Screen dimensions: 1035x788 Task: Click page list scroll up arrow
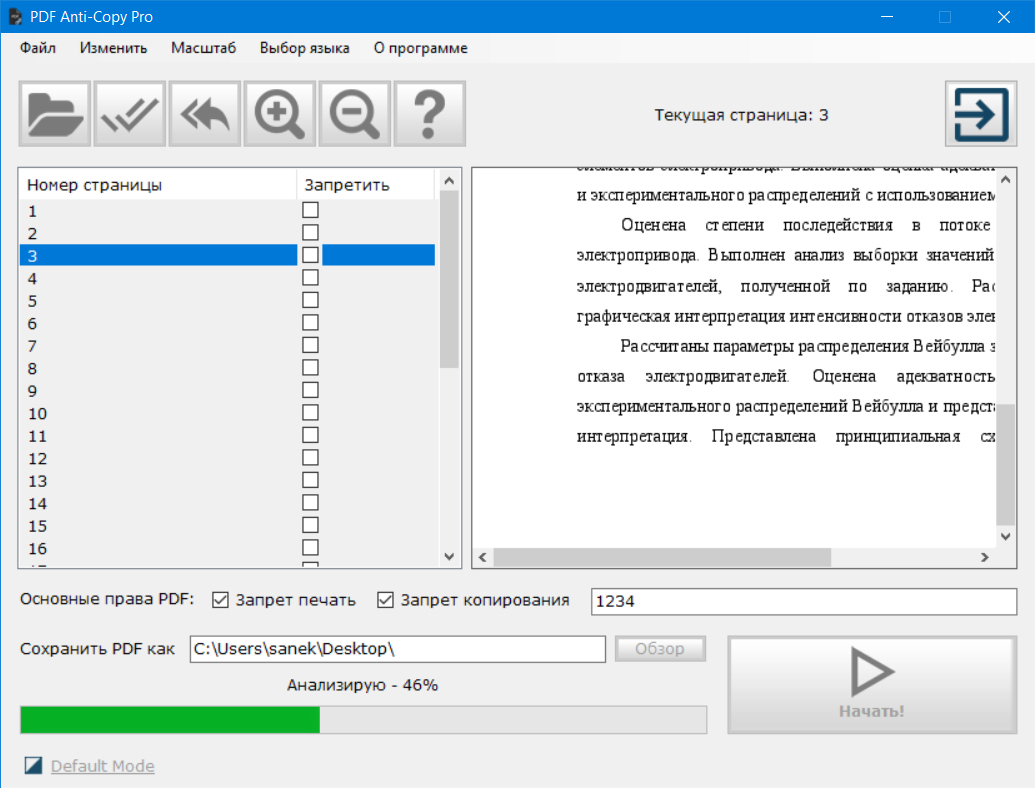click(449, 181)
